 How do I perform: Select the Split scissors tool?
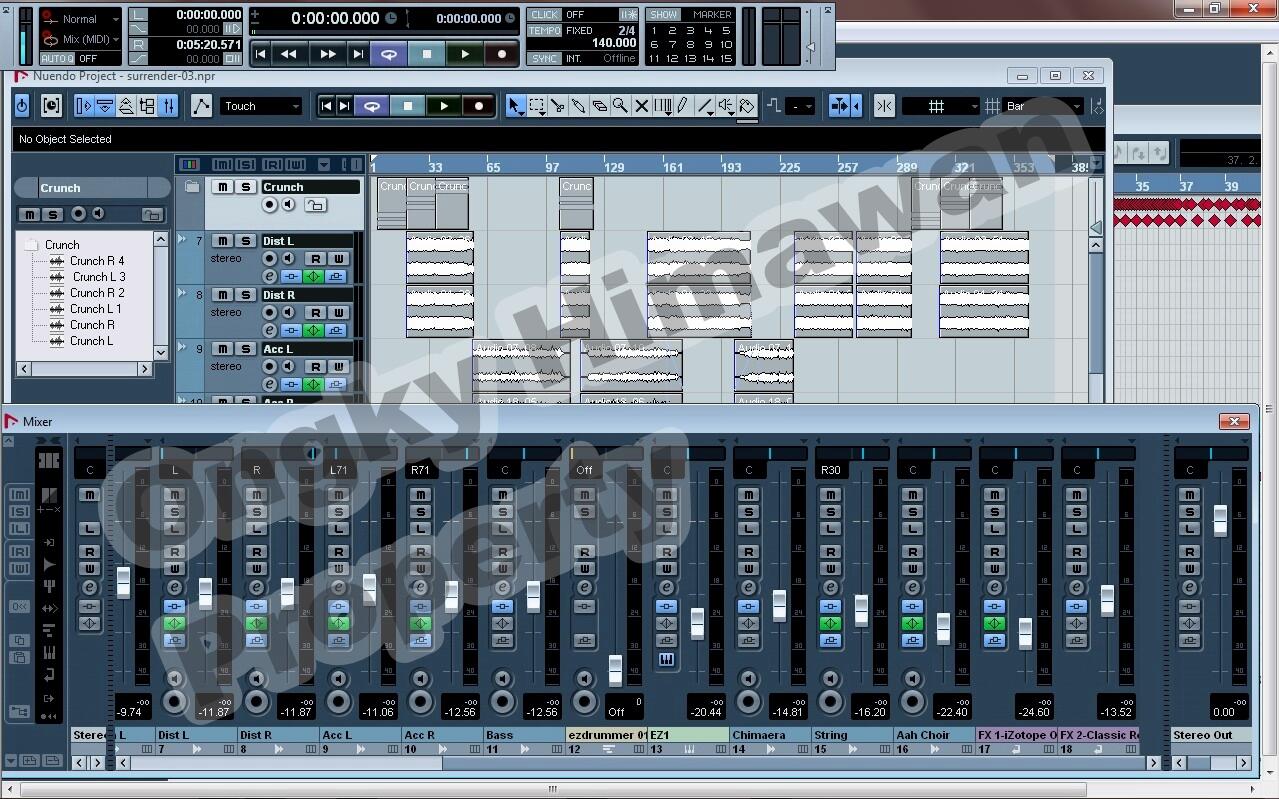click(x=559, y=104)
